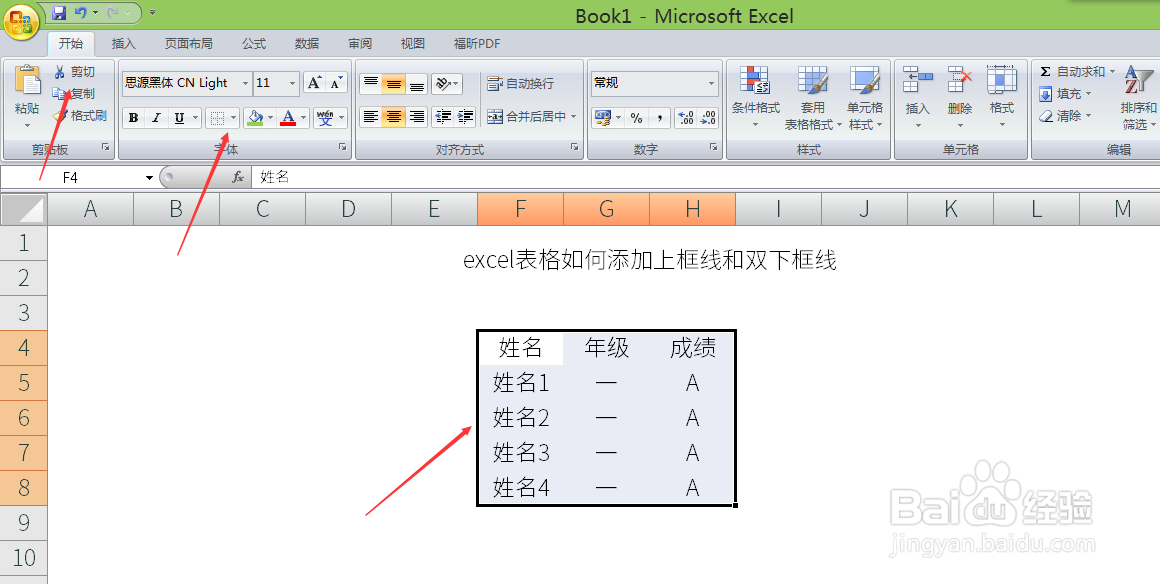This screenshot has height=584, width=1160.
Task: Click 自动求和 AutoSum
Action: click(1072, 72)
